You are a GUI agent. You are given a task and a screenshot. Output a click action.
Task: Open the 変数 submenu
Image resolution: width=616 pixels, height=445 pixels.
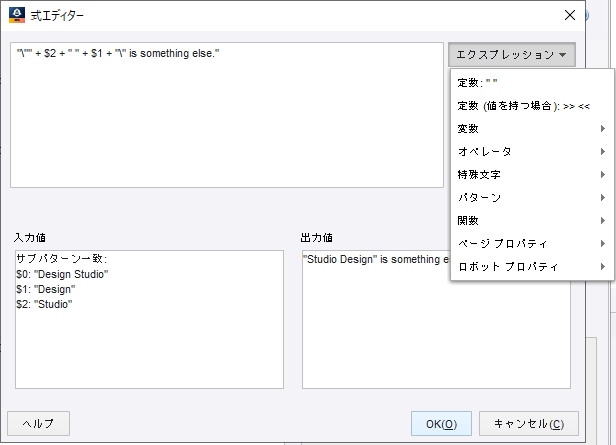532,129
